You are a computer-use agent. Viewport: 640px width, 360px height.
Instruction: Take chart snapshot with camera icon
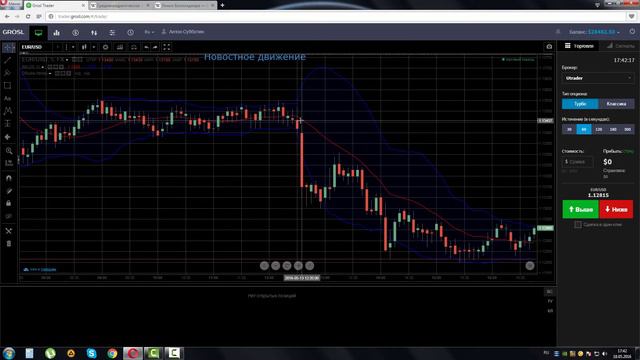click(x=549, y=47)
